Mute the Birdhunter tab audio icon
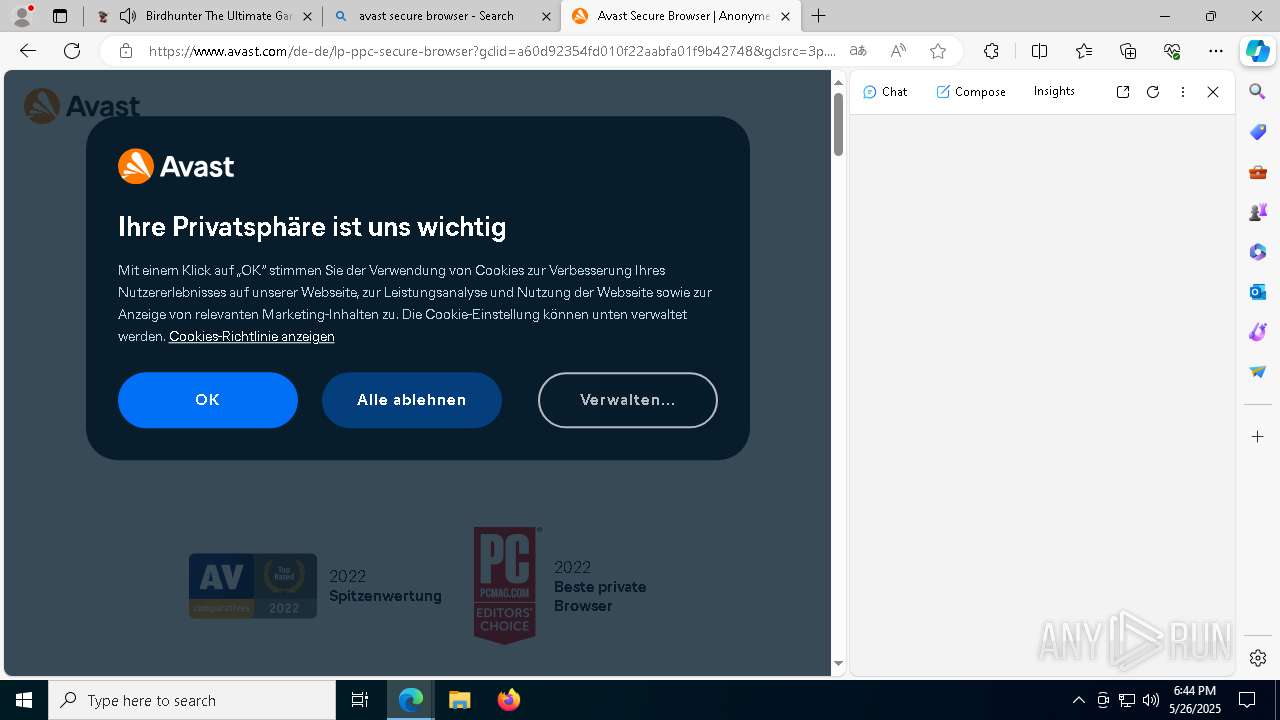1280x720 pixels. coord(128,16)
